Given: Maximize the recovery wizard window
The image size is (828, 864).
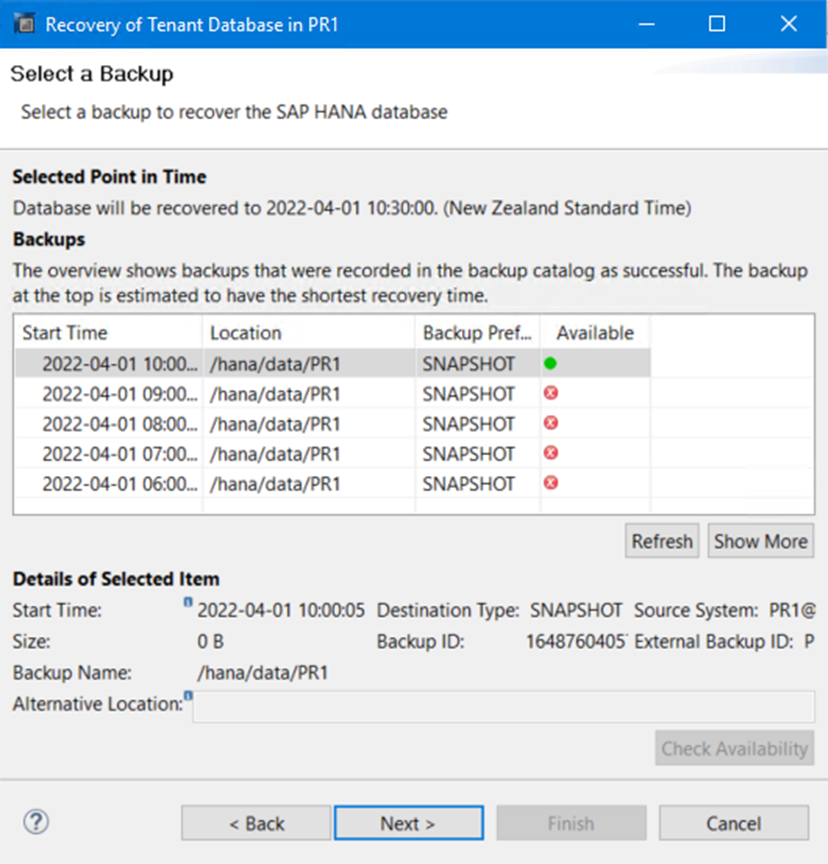Looking at the screenshot, I should (717, 24).
